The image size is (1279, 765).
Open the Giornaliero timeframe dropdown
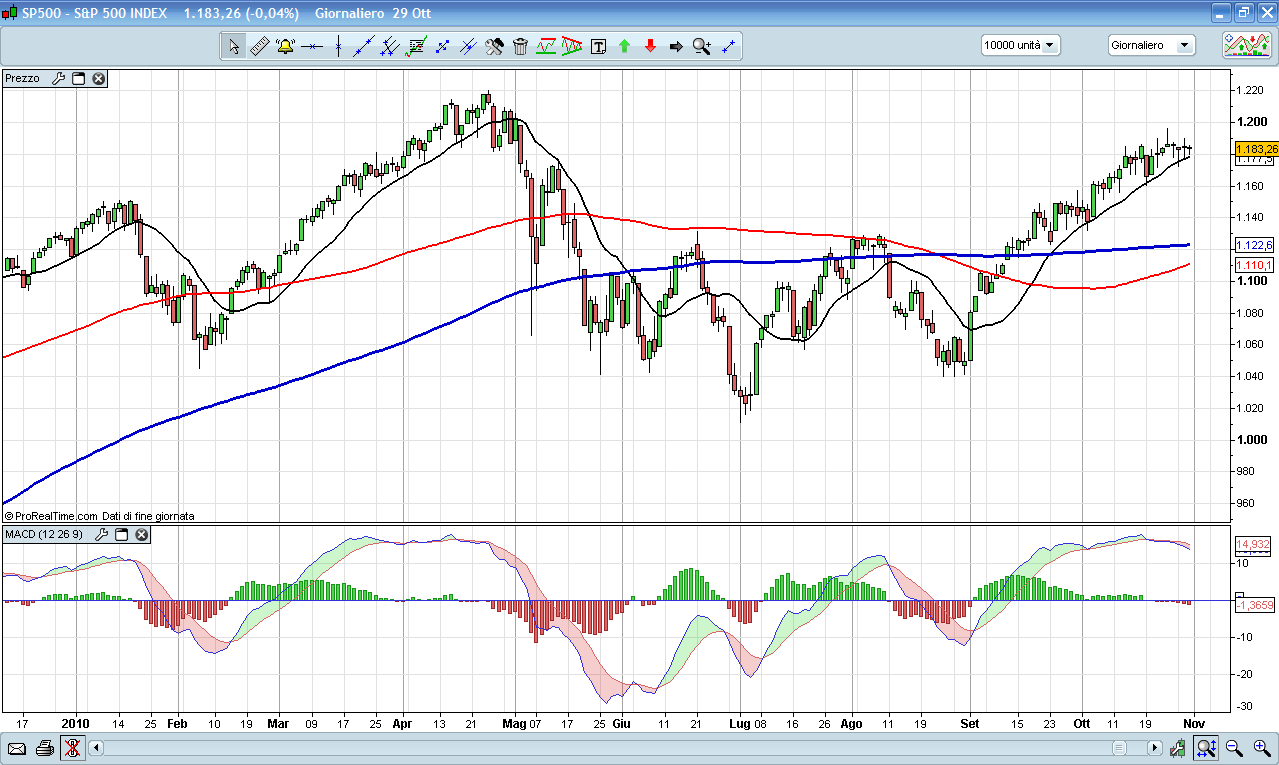[x=1151, y=45]
